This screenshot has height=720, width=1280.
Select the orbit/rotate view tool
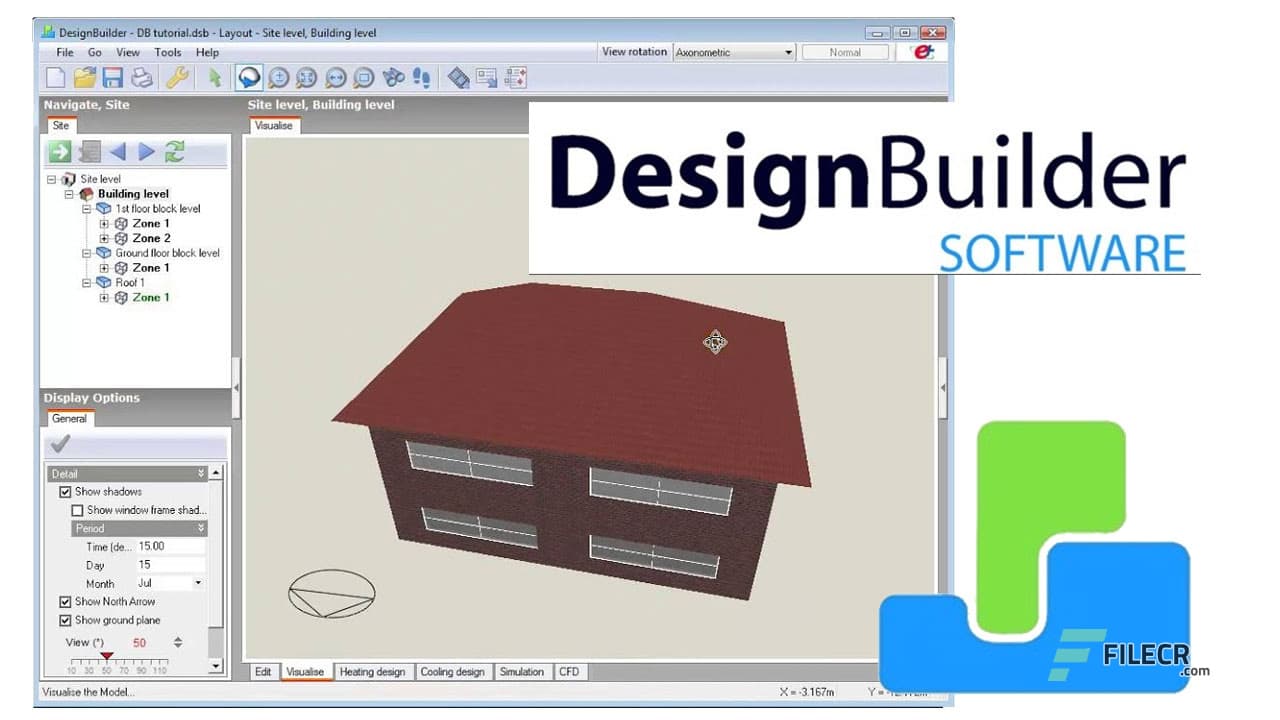pyautogui.click(x=248, y=77)
